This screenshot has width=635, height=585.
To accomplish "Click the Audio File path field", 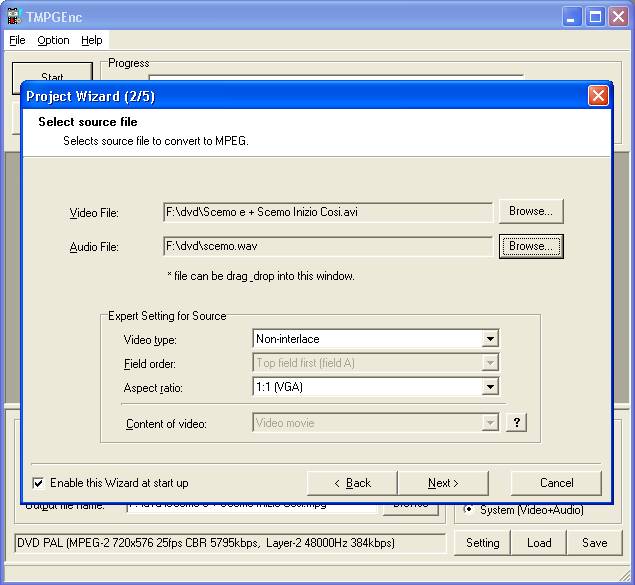I will point(328,246).
